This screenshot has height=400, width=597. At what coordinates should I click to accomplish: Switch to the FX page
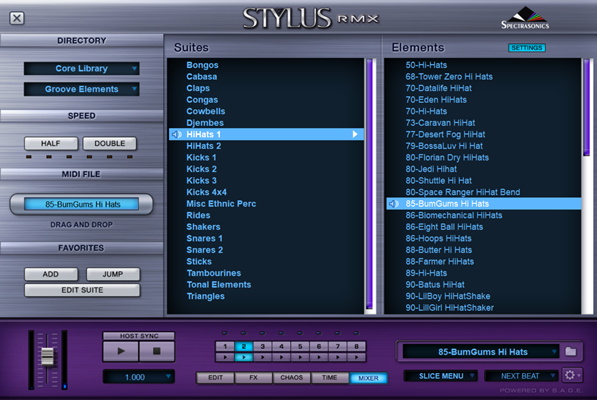[x=254, y=378]
